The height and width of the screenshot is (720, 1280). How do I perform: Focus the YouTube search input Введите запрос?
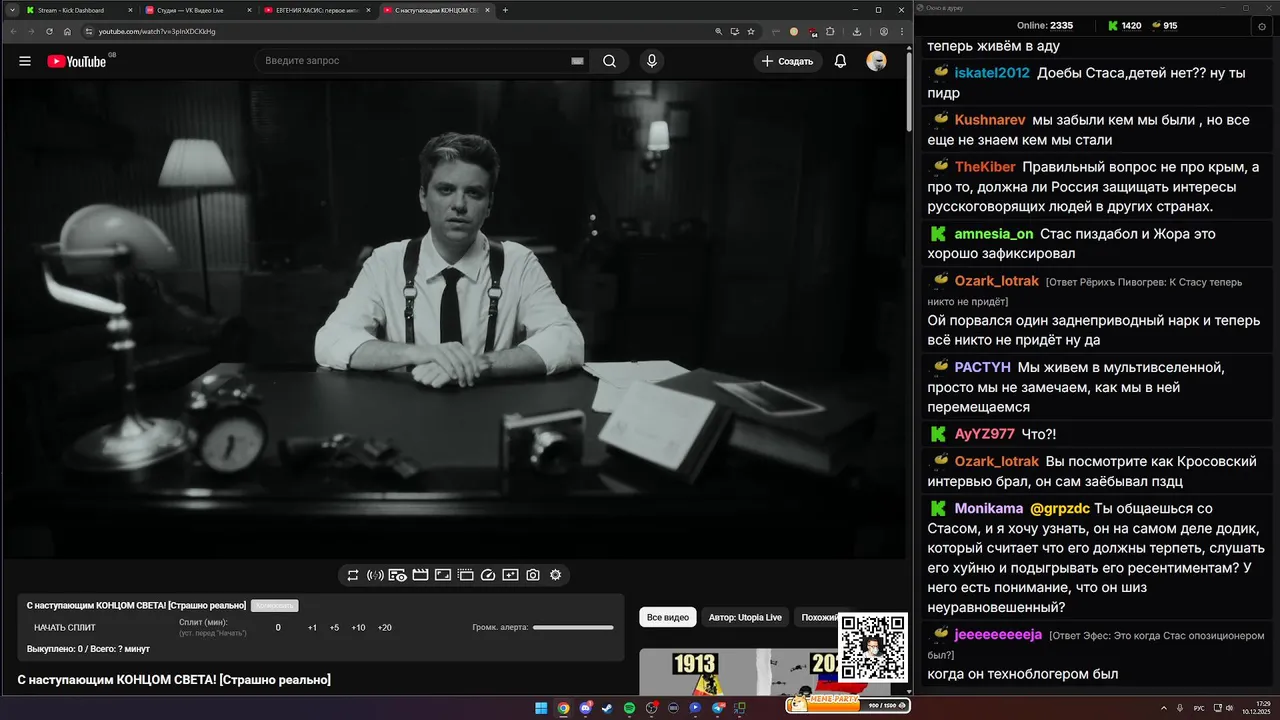pos(415,61)
